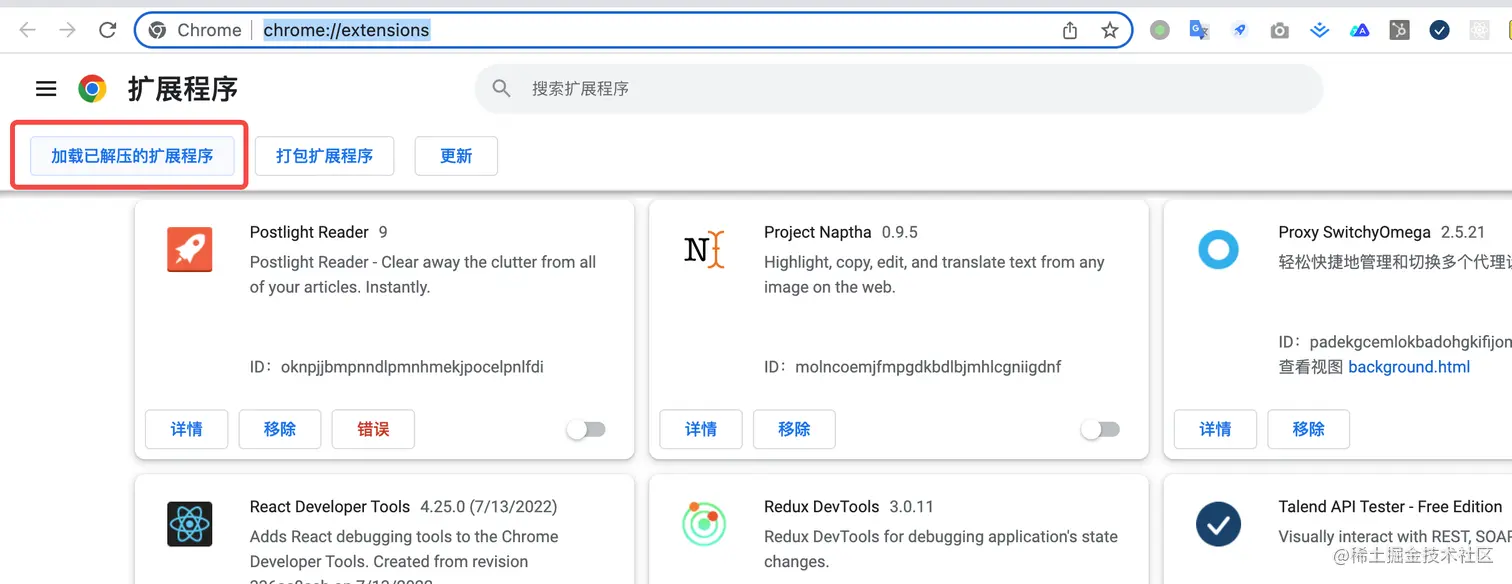Click the 更新 button

coord(456,156)
